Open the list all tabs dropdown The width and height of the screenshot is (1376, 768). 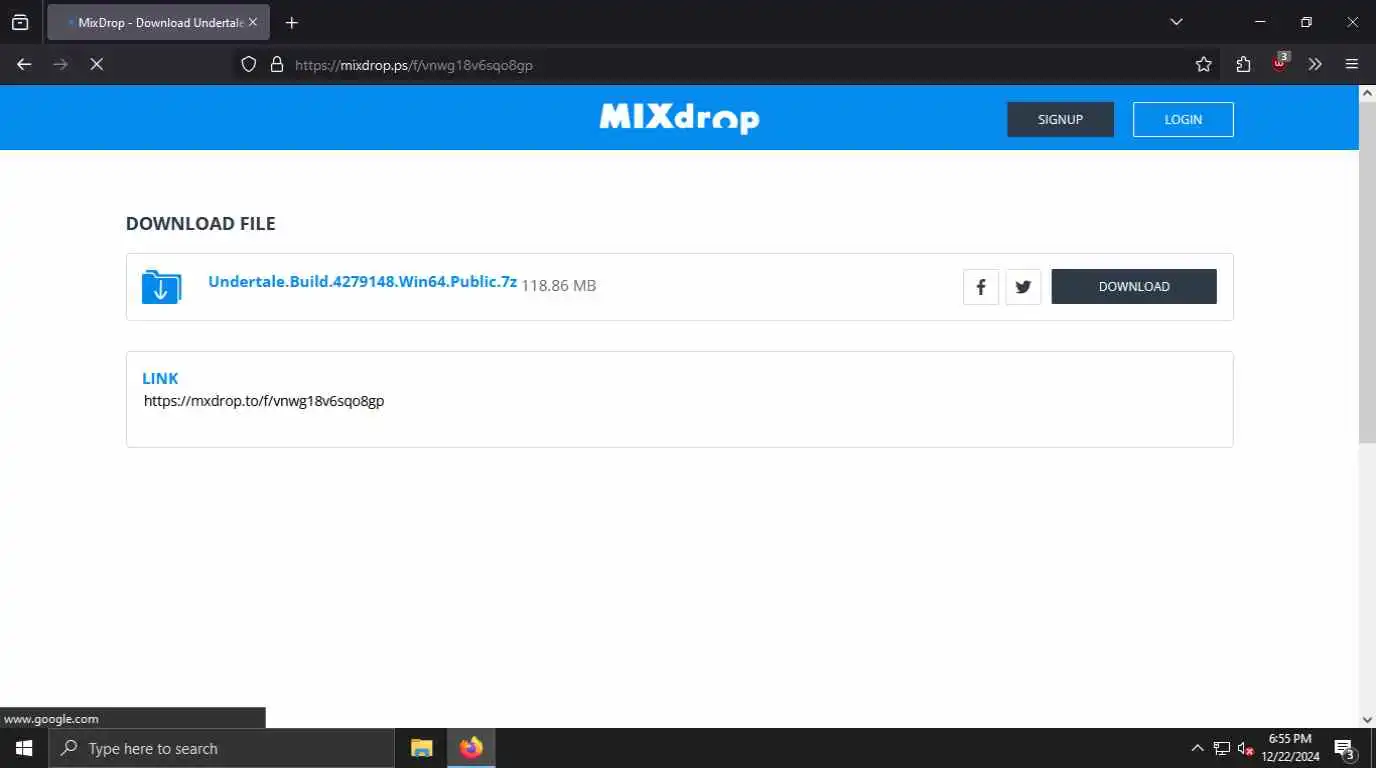click(x=1176, y=22)
